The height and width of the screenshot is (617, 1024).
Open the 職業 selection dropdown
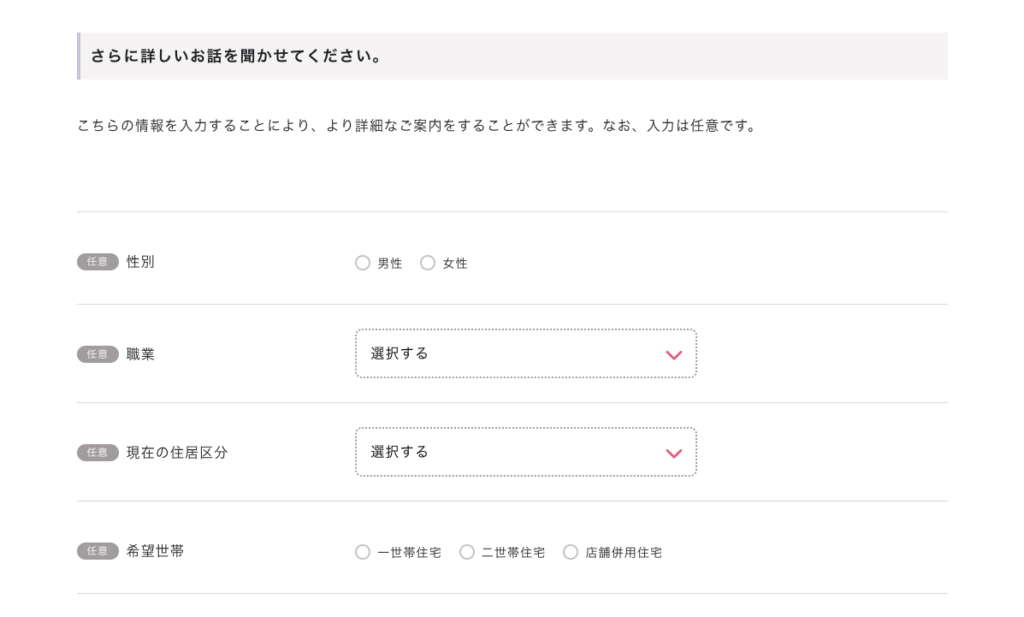coord(526,353)
